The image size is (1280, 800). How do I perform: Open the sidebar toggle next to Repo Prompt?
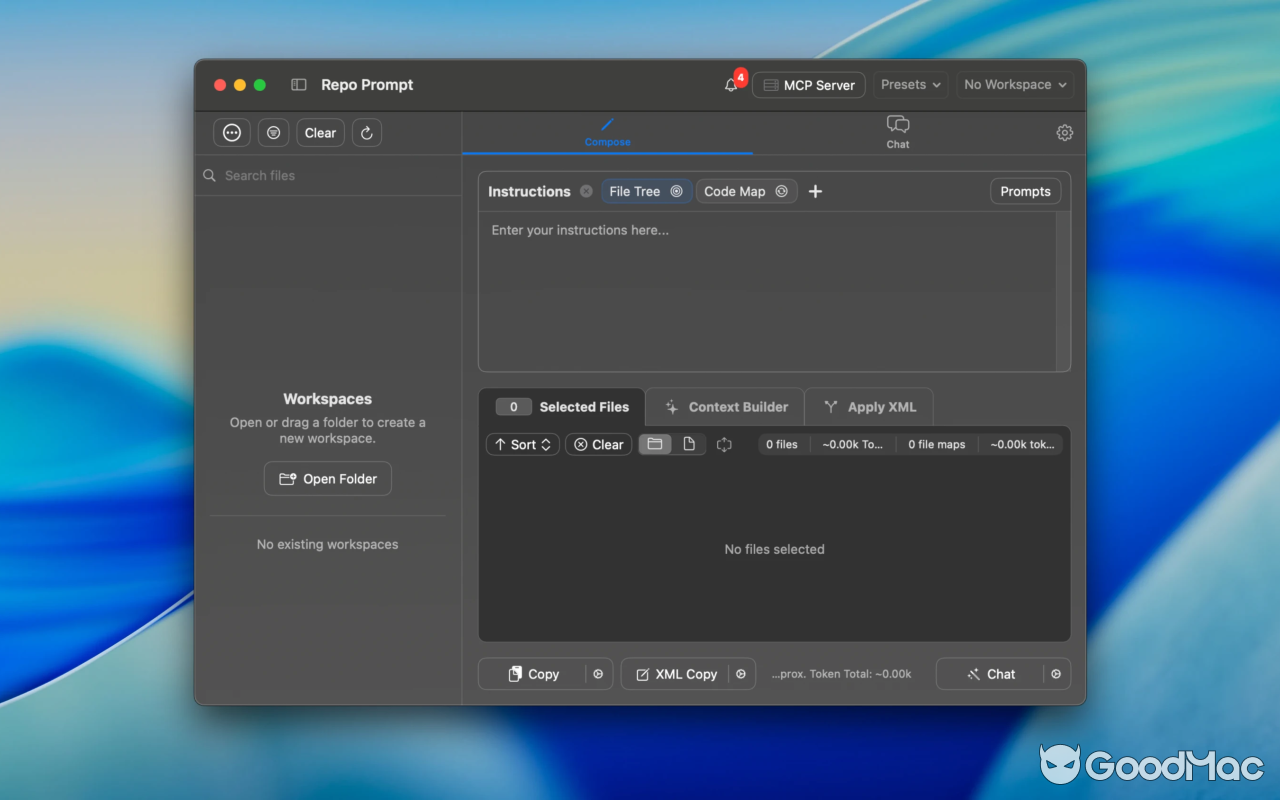298,85
